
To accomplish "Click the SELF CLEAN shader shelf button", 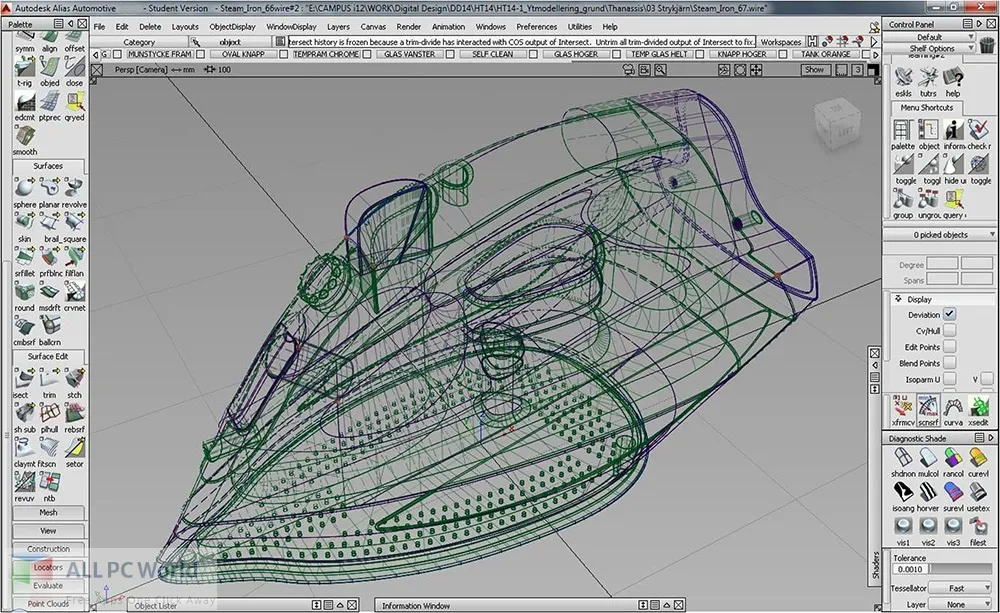I will point(493,54).
